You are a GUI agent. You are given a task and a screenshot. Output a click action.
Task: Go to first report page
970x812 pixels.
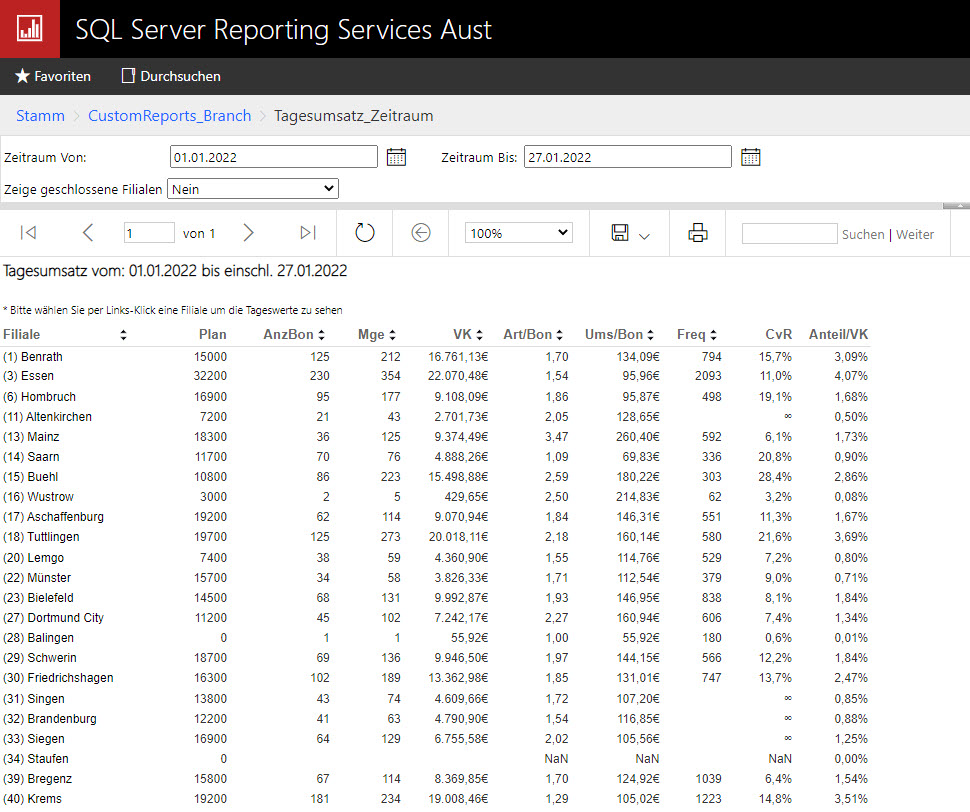tap(29, 233)
